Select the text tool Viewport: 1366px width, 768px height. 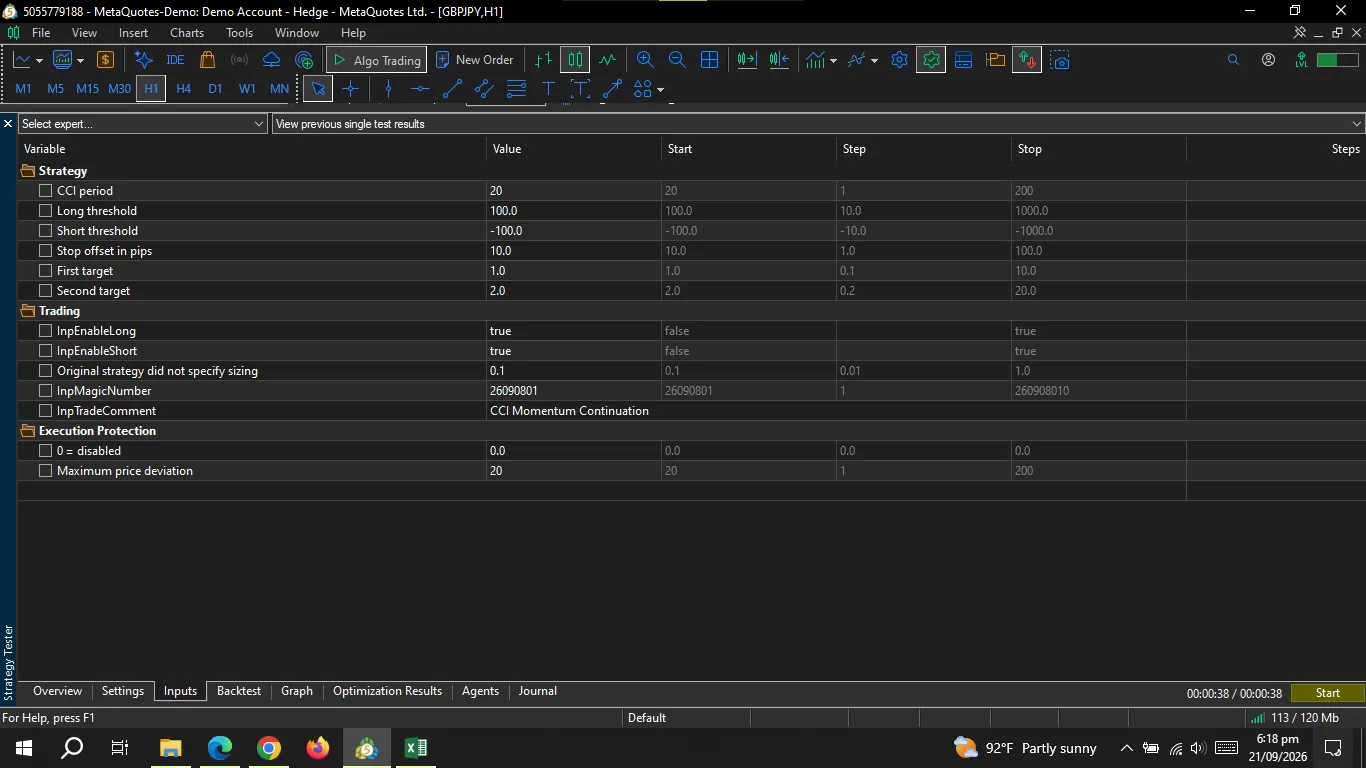(x=548, y=89)
